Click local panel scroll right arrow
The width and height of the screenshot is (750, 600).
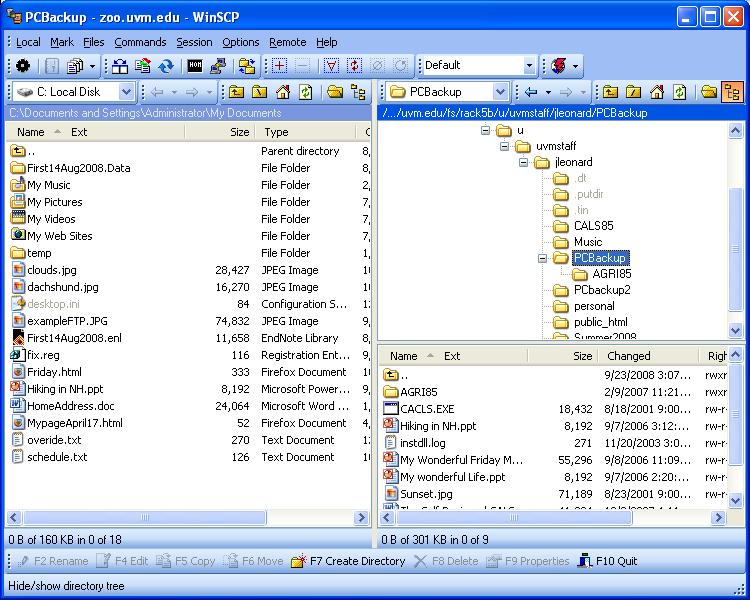coord(362,517)
